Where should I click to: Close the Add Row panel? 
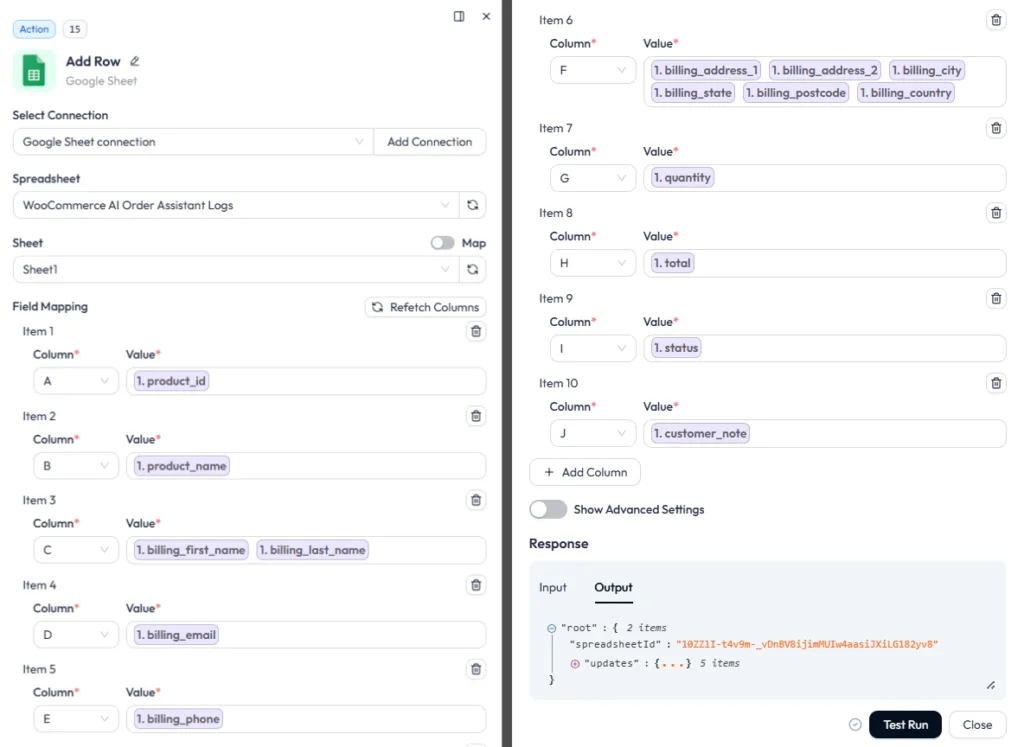point(486,16)
